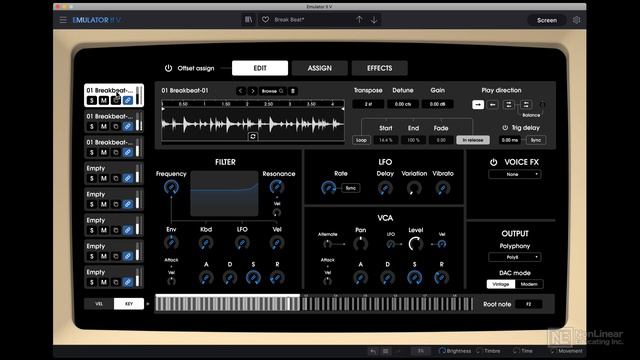Click the LFO Vibrato knob
The image size is (640, 360).
442,188
